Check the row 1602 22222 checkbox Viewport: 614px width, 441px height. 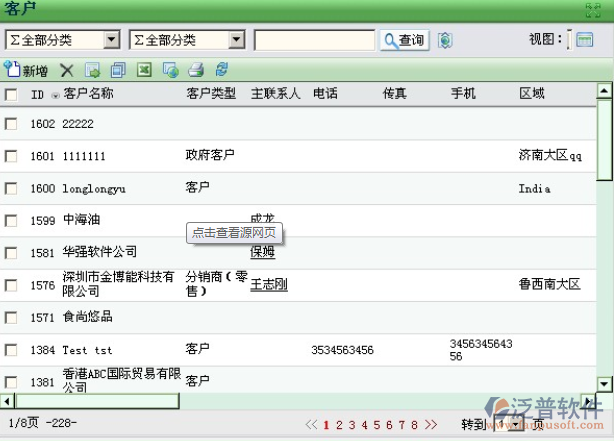[11, 124]
